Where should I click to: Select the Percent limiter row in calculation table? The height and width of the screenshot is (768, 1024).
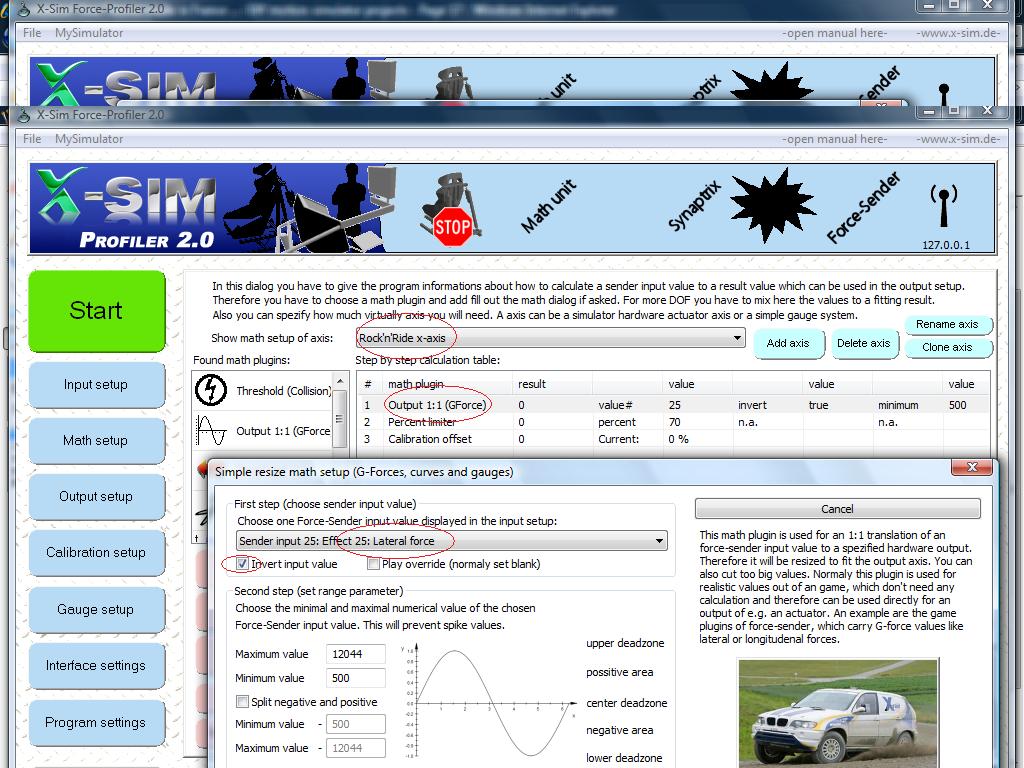point(673,422)
